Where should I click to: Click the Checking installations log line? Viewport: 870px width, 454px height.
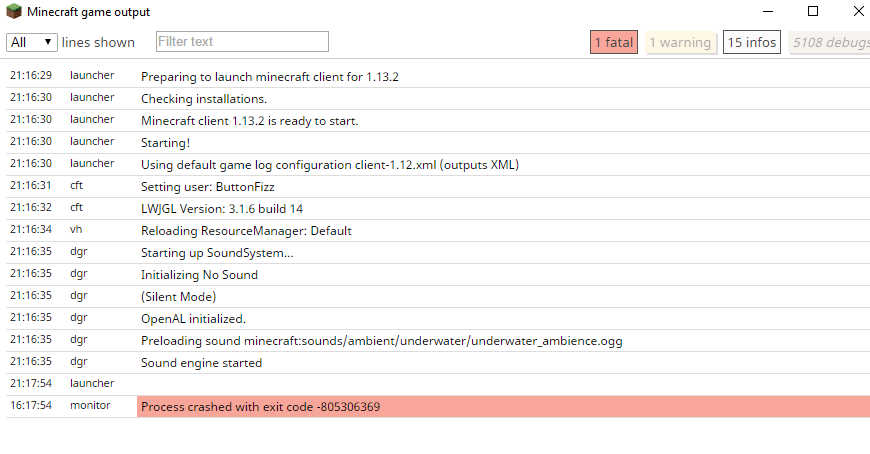pos(204,98)
